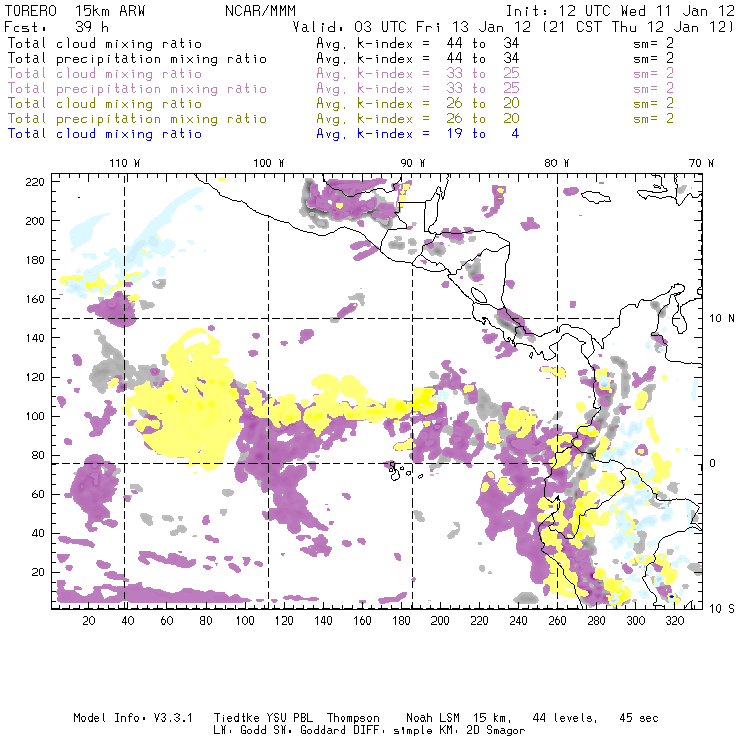Click the "70 W" longitude label
740x740 pixels.
(x=701, y=163)
